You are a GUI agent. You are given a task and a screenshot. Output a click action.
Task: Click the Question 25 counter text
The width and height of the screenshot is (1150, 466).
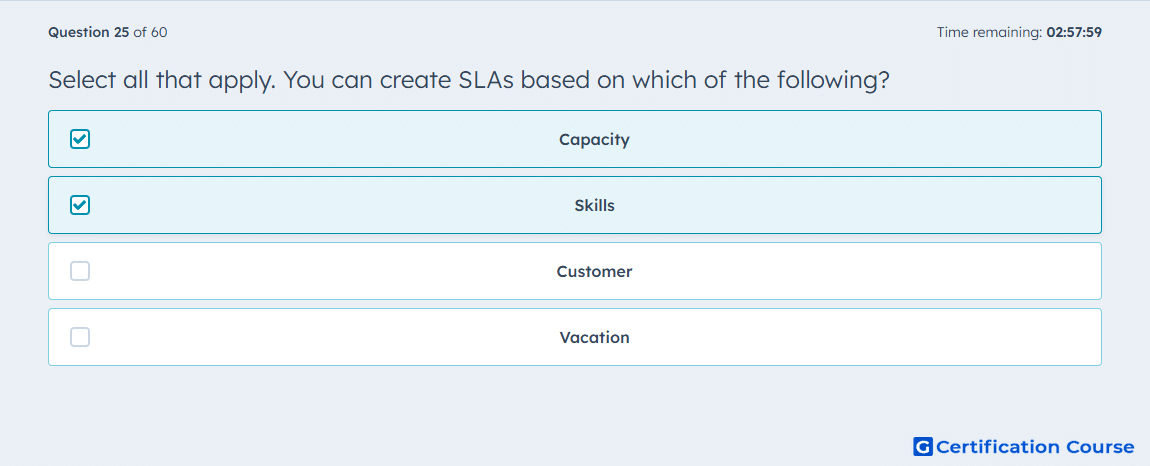(x=89, y=32)
